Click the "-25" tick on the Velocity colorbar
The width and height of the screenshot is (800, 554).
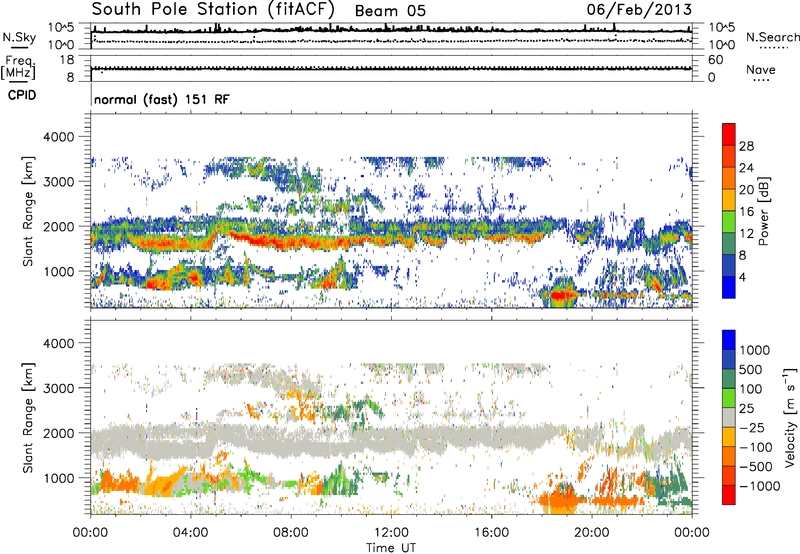(754, 427)
